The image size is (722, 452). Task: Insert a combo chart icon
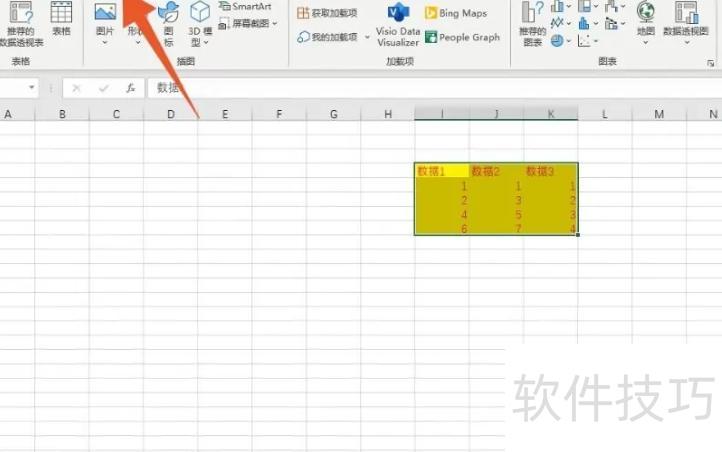point(611,23)
